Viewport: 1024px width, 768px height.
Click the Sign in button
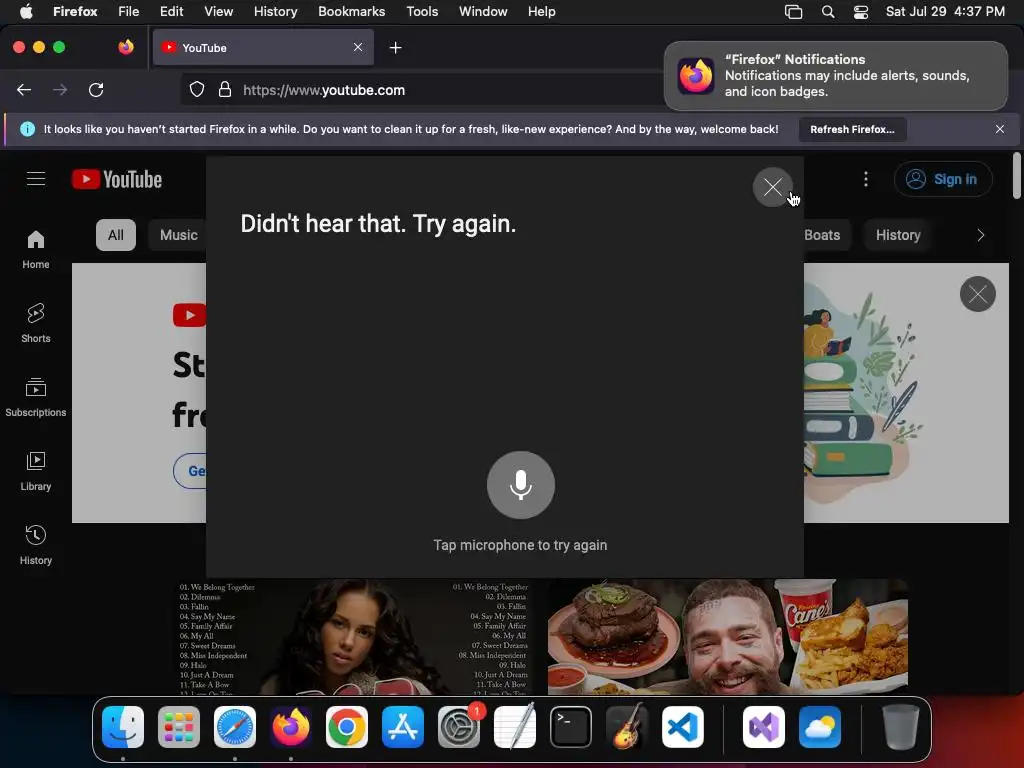[x=943, y=179]
